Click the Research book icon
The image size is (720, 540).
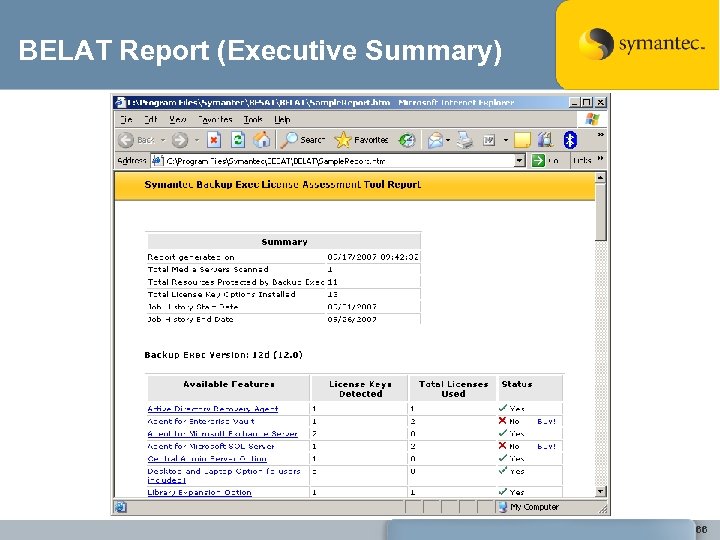(545, 140)
